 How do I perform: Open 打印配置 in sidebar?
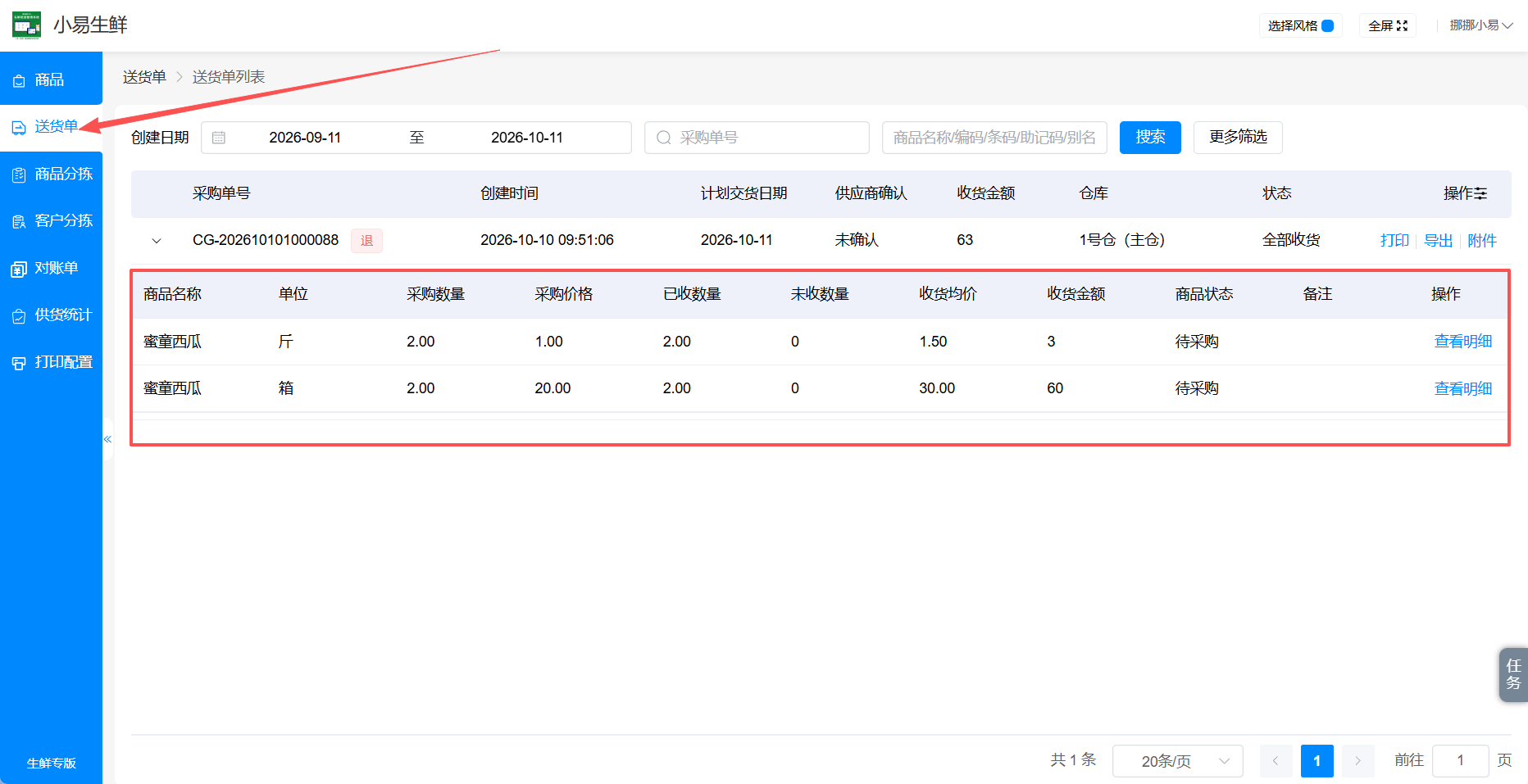pos(51,362)
